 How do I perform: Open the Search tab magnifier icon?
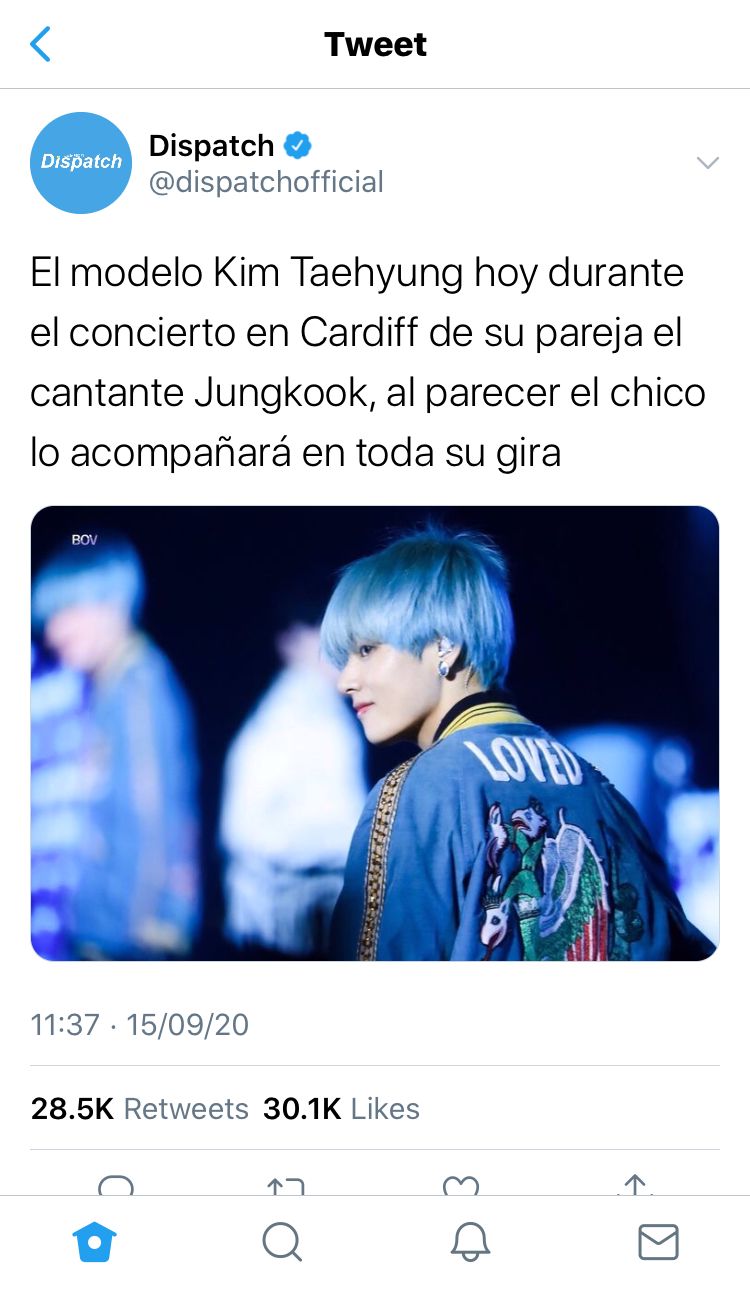[282, 1242]
